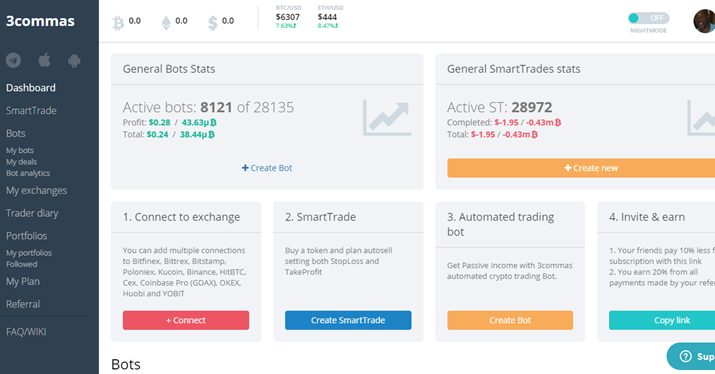Open My portfolios submenu item
715x374 pixels.
pos(29,253)
